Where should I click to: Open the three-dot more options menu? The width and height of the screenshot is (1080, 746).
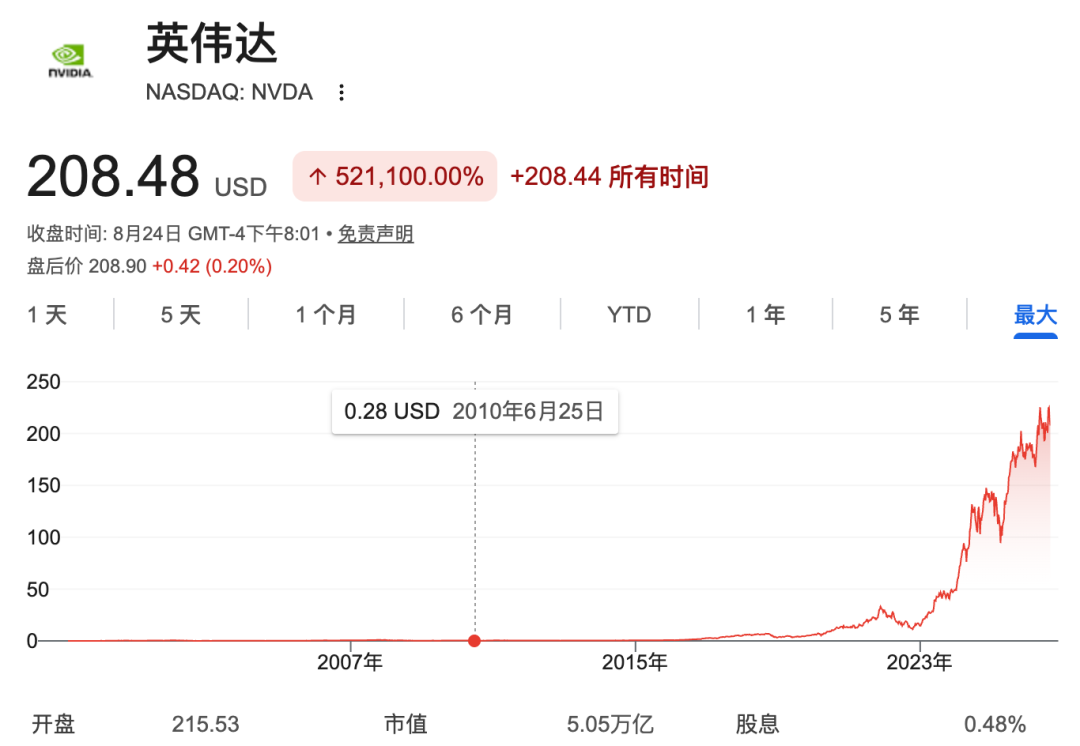(x=341, y=92)
